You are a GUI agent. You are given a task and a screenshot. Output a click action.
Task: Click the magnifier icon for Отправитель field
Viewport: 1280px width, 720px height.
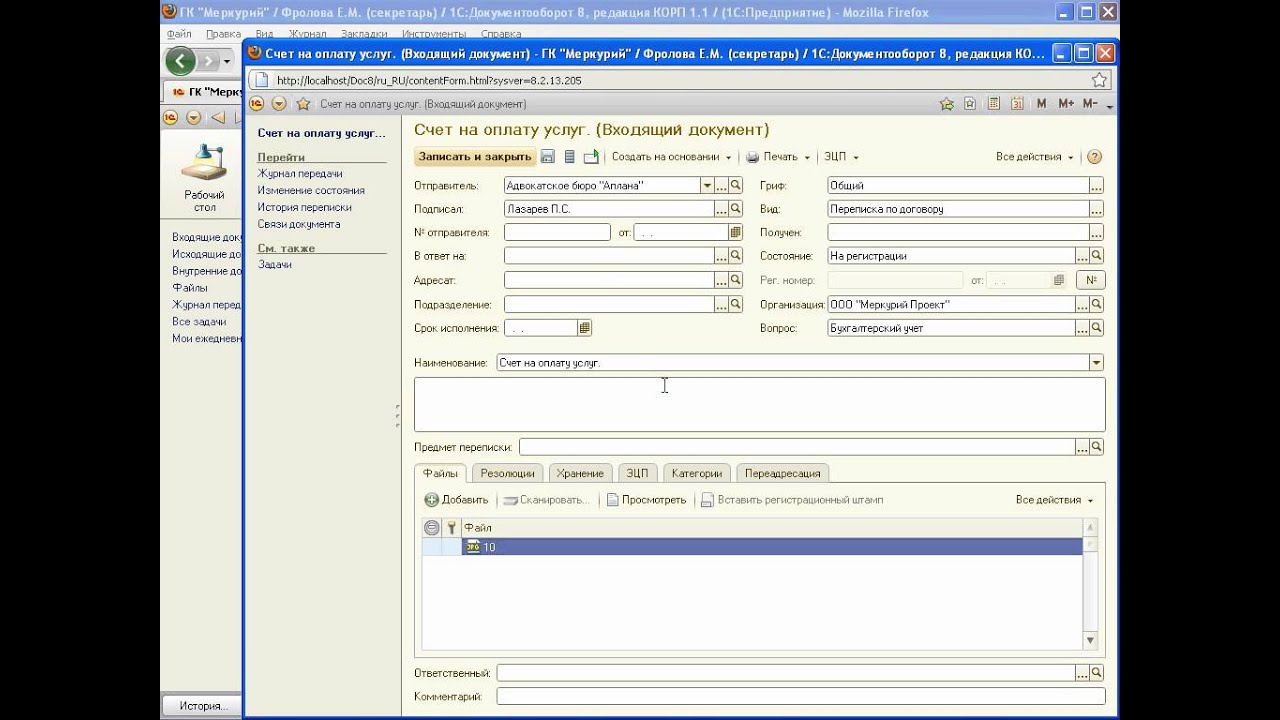coord(736,185)
